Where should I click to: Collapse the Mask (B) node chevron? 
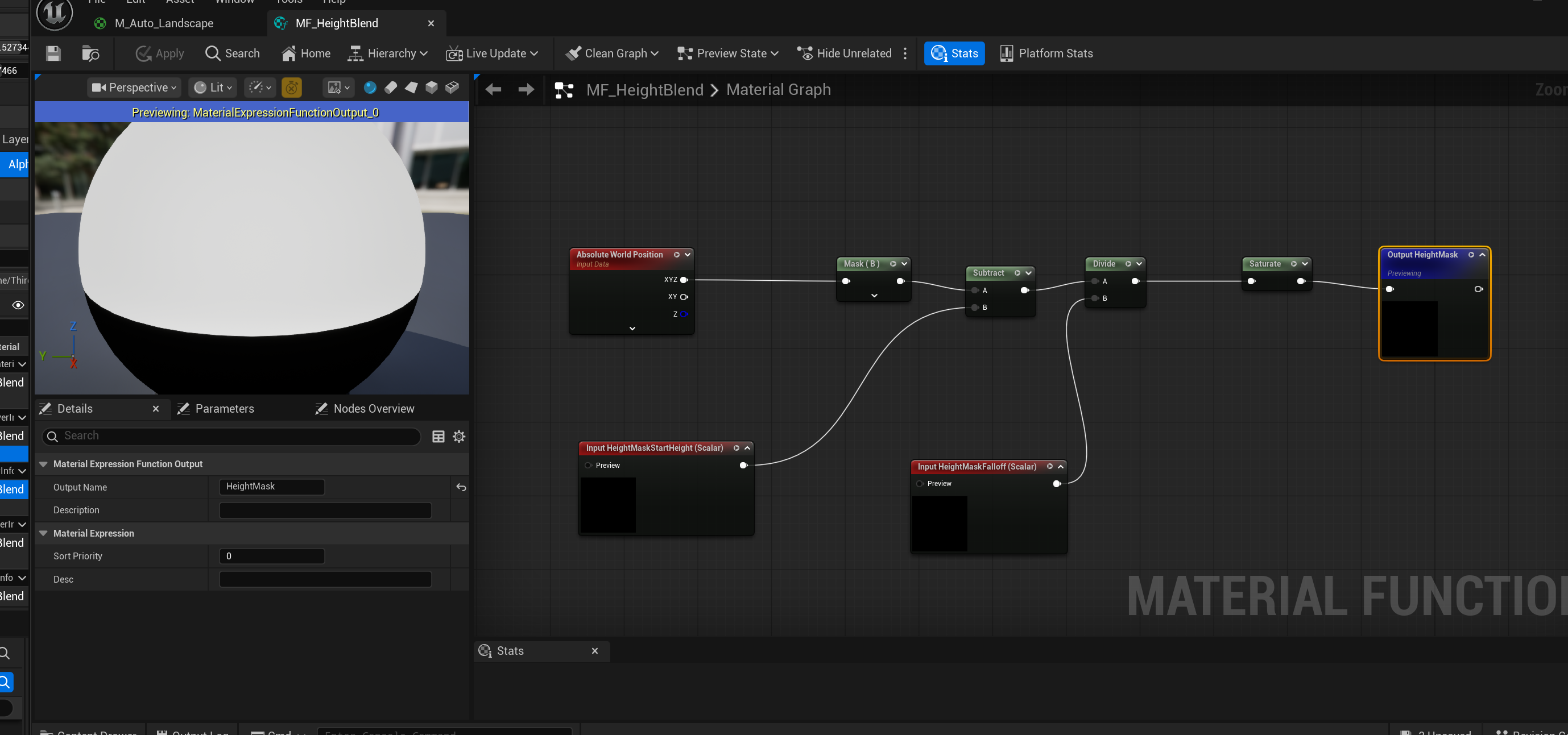[x=904, y=264]
